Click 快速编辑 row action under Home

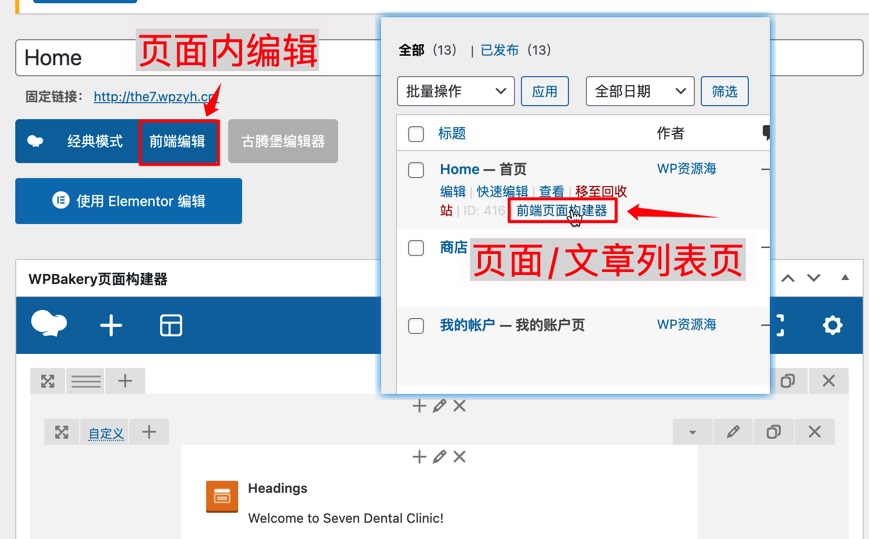[502, 192]
